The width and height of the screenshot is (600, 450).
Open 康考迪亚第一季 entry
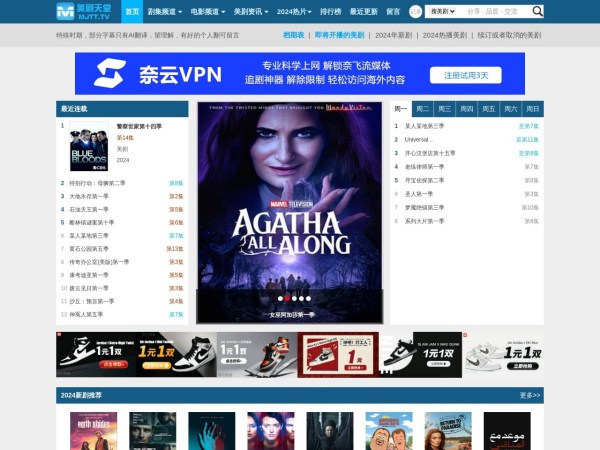point(89,275)
